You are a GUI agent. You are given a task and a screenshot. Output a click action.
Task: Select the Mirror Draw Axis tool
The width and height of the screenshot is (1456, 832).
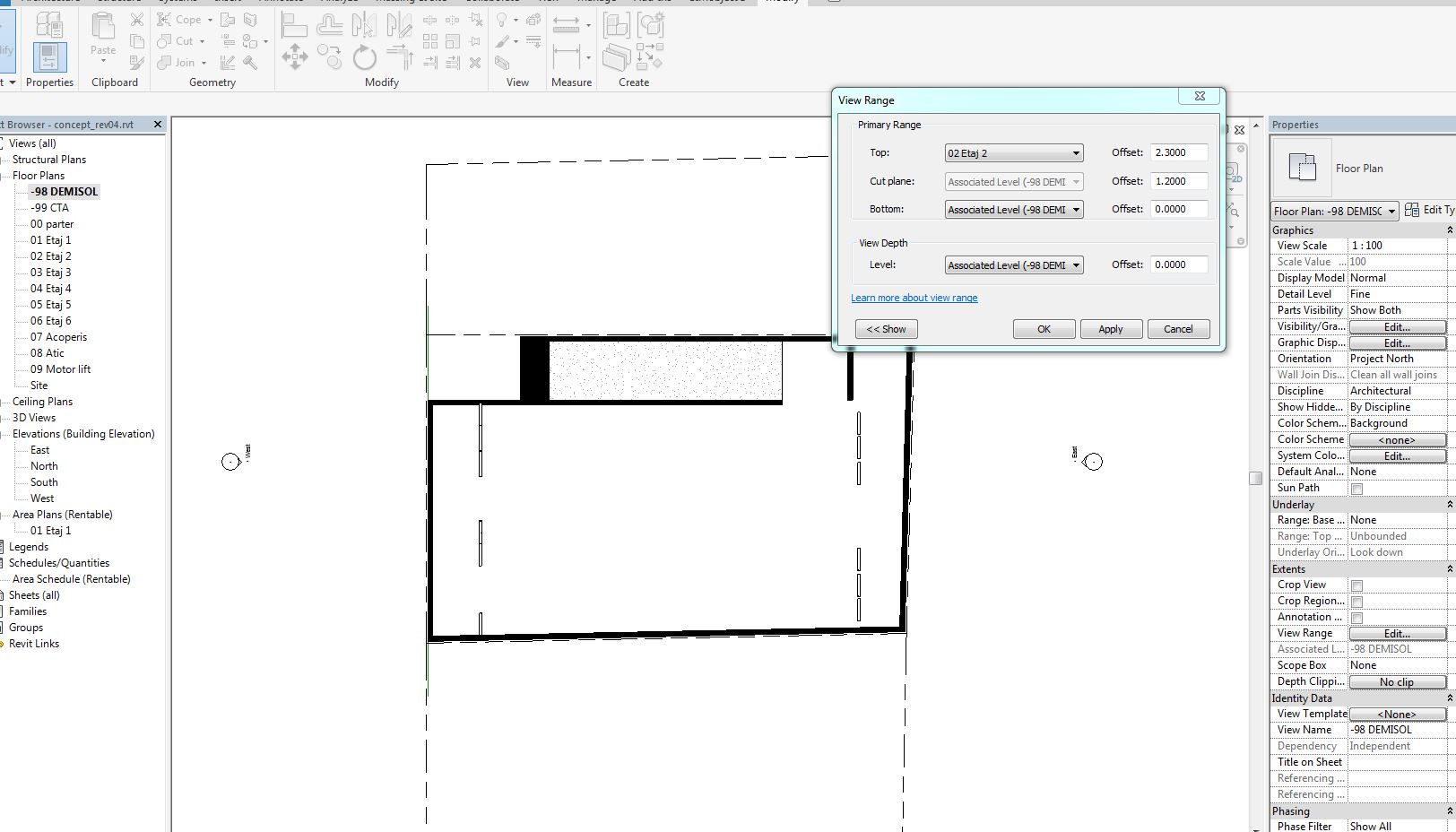[399, 24]
